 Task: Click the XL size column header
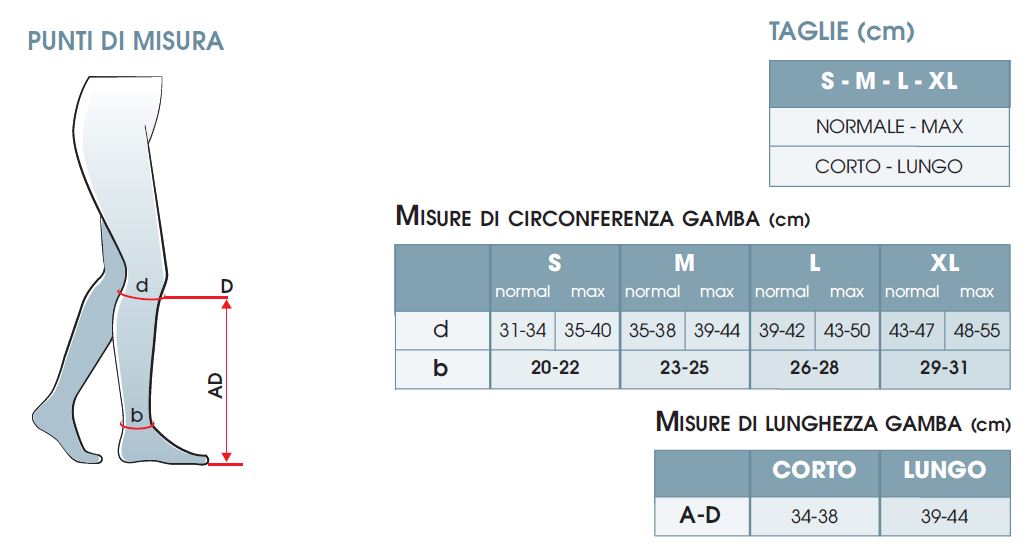(945, 264)
